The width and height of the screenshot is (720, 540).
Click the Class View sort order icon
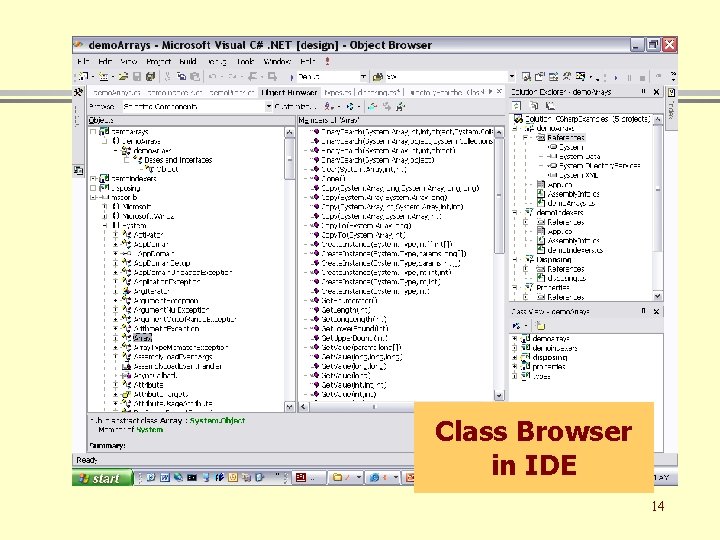517,326
